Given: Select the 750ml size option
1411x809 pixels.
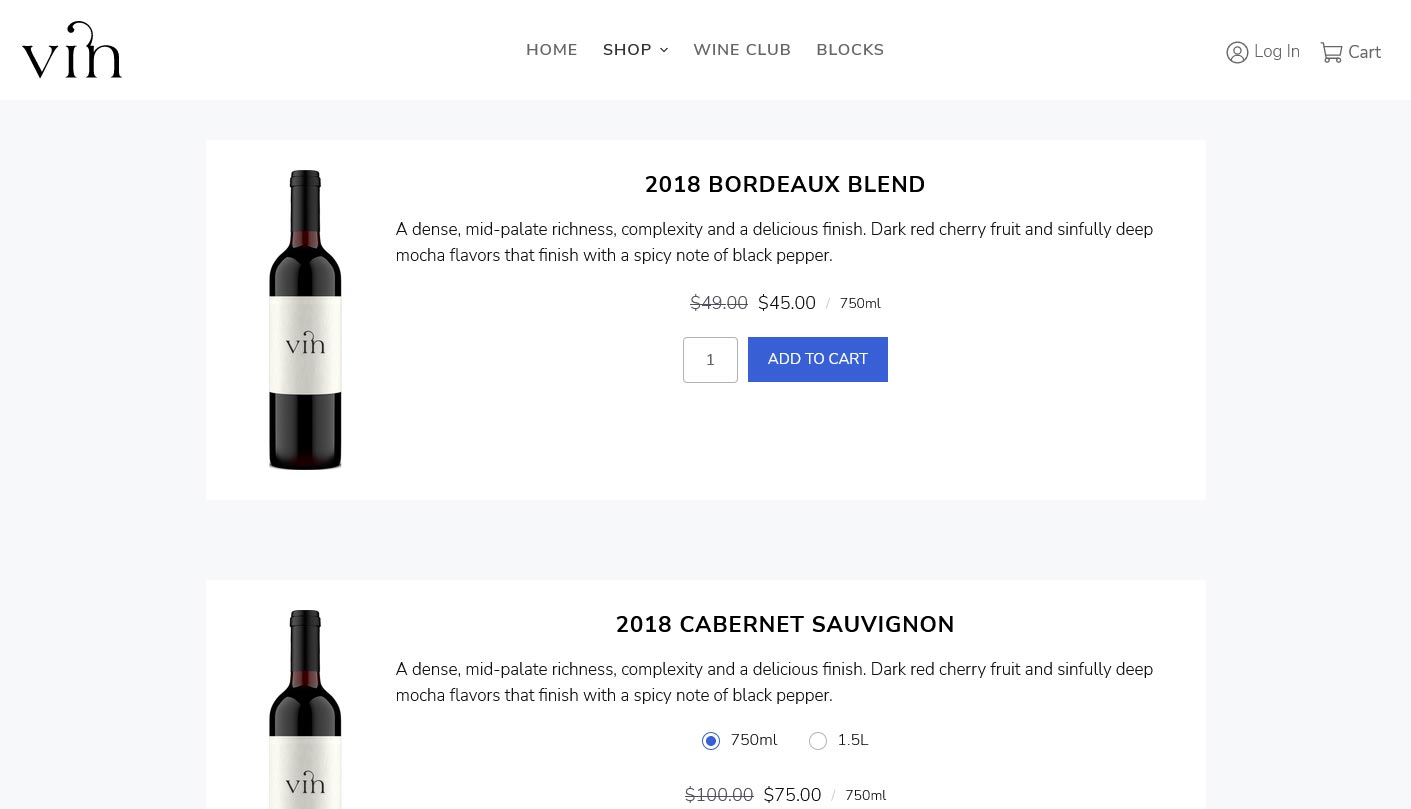Looking at the screenshot, I should [x=711, y=741].
